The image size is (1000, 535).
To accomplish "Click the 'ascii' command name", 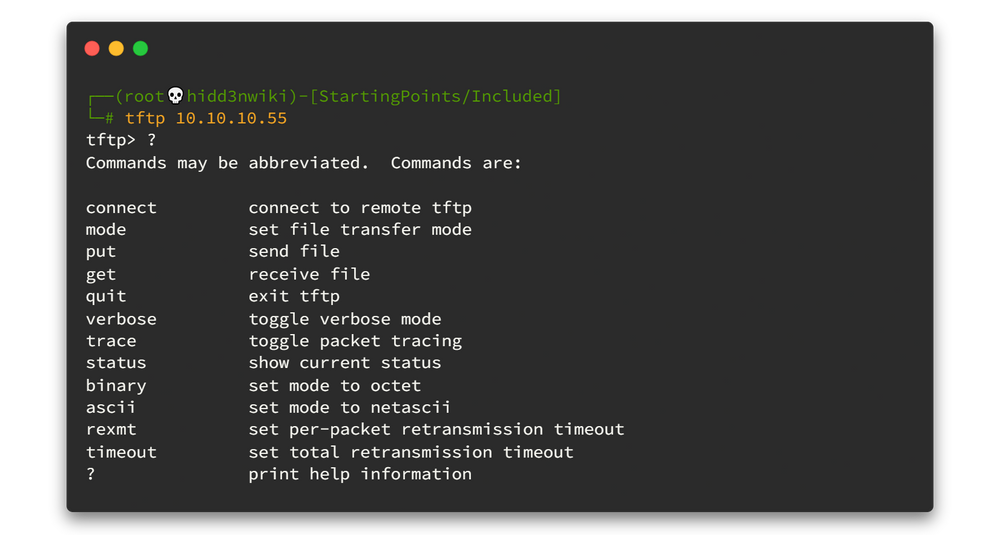I will 111,408.
